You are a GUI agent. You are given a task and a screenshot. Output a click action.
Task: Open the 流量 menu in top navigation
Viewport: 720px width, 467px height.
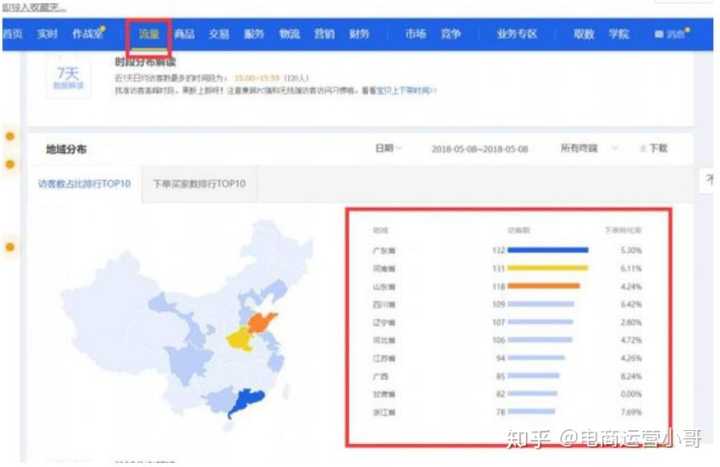148,34
